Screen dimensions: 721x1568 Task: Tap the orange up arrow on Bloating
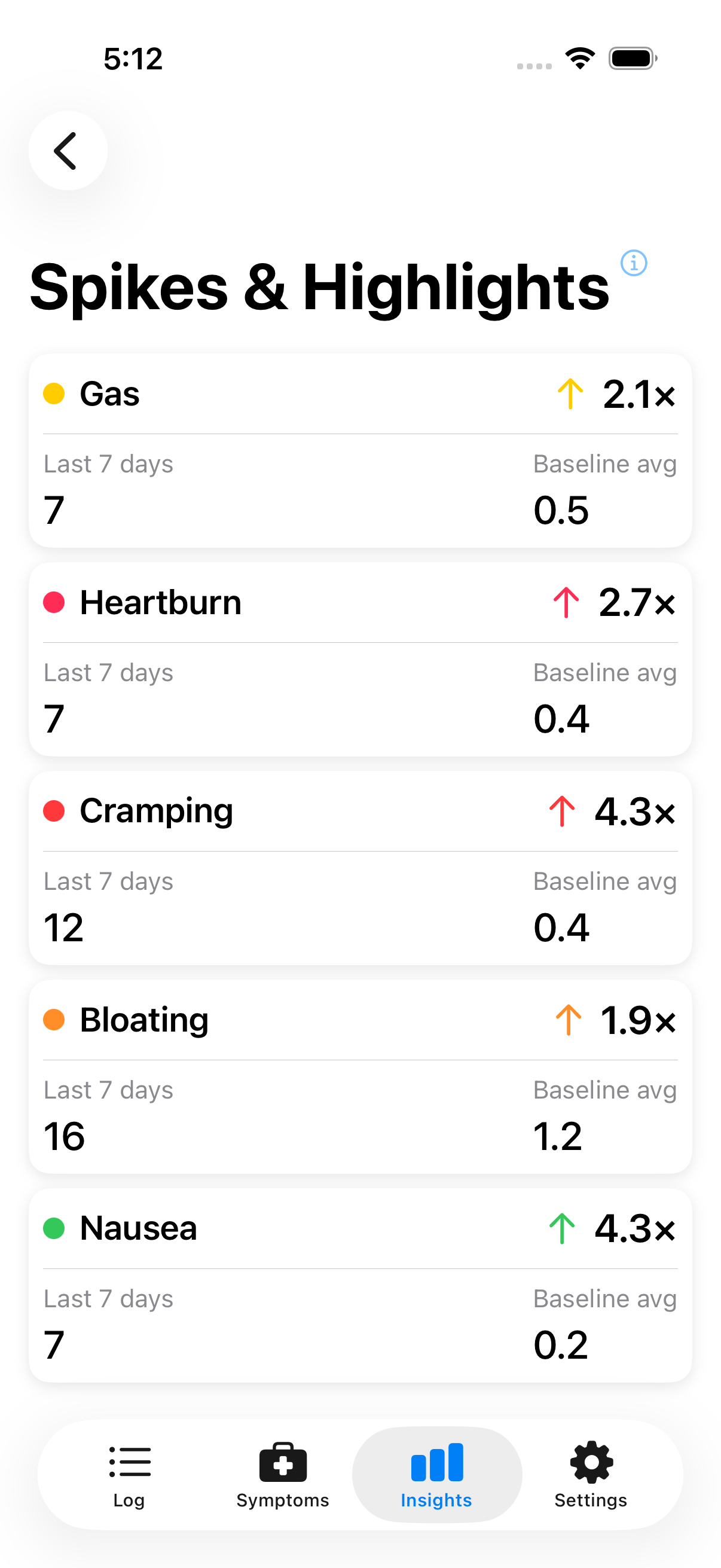coord(569,1020)
